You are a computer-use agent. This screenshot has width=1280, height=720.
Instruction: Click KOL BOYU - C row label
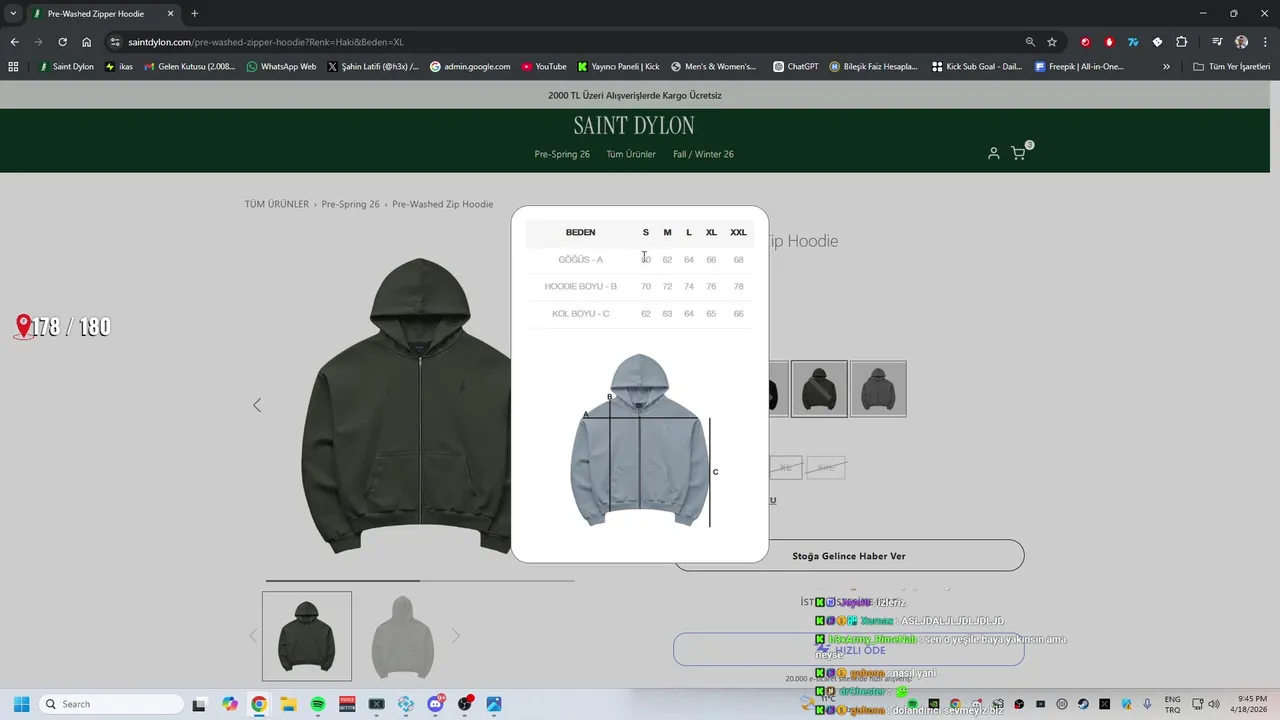point(581,314)
